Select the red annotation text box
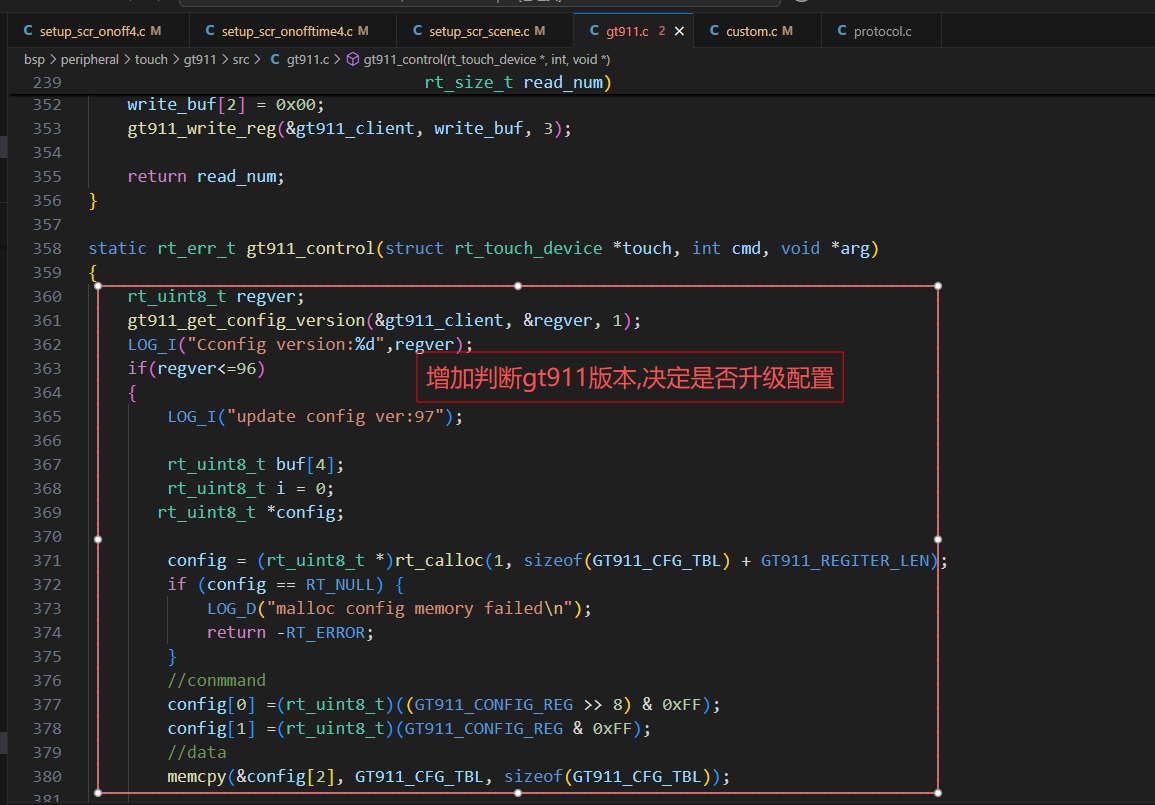 630,378
